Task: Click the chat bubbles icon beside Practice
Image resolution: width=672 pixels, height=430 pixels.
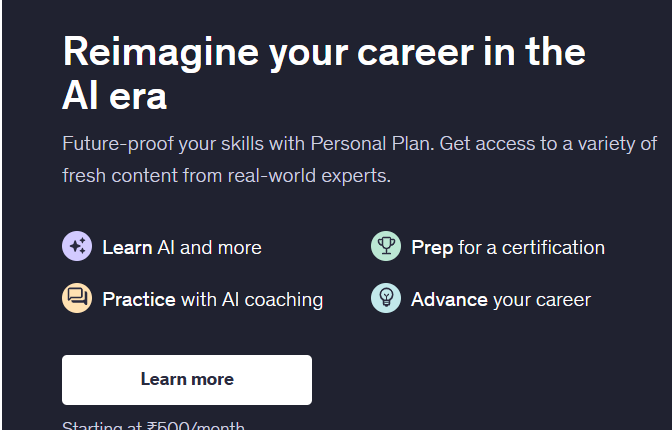Action: (77, 298)
